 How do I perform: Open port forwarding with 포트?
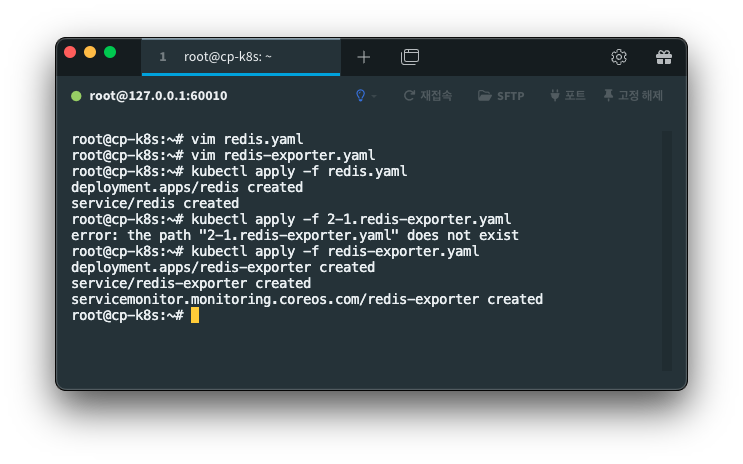(568, 96)
